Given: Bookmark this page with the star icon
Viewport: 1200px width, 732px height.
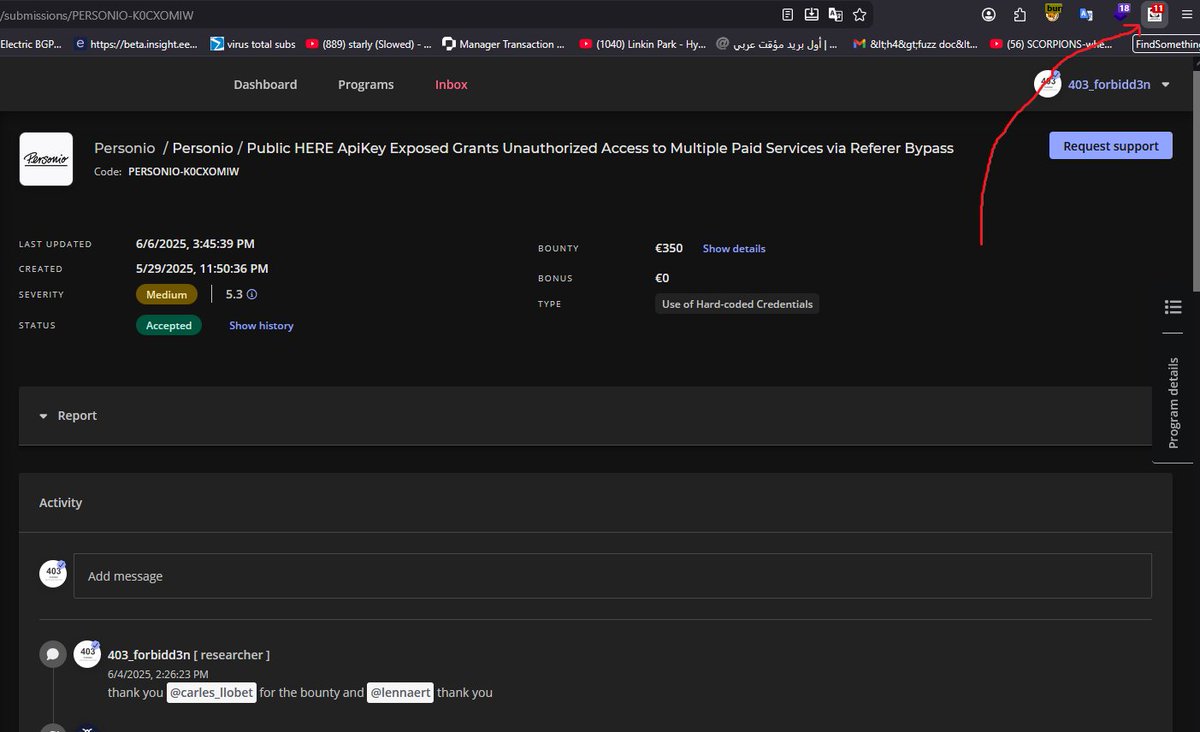Looking at the screenshot, I should click(x=859, y=14).
